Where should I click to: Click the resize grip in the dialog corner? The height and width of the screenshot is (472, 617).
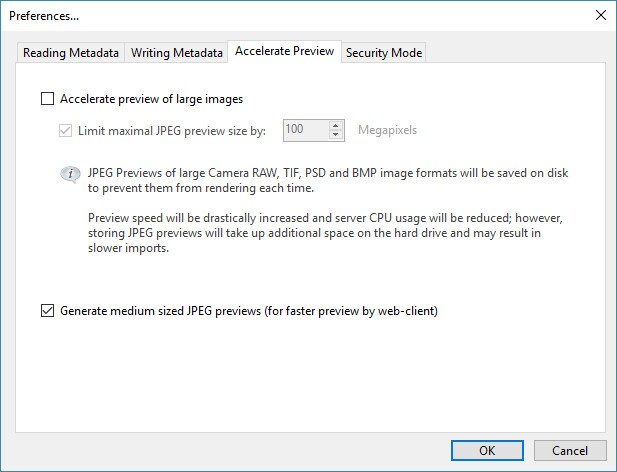[610, 465]
